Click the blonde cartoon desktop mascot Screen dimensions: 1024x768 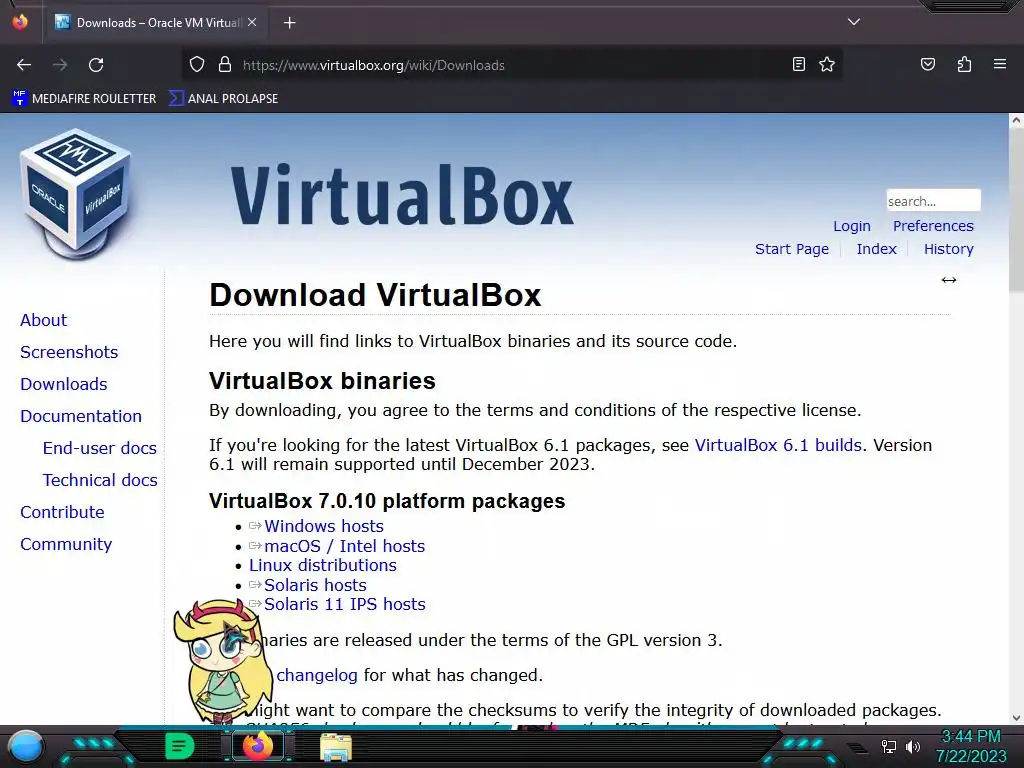point(223,661)
